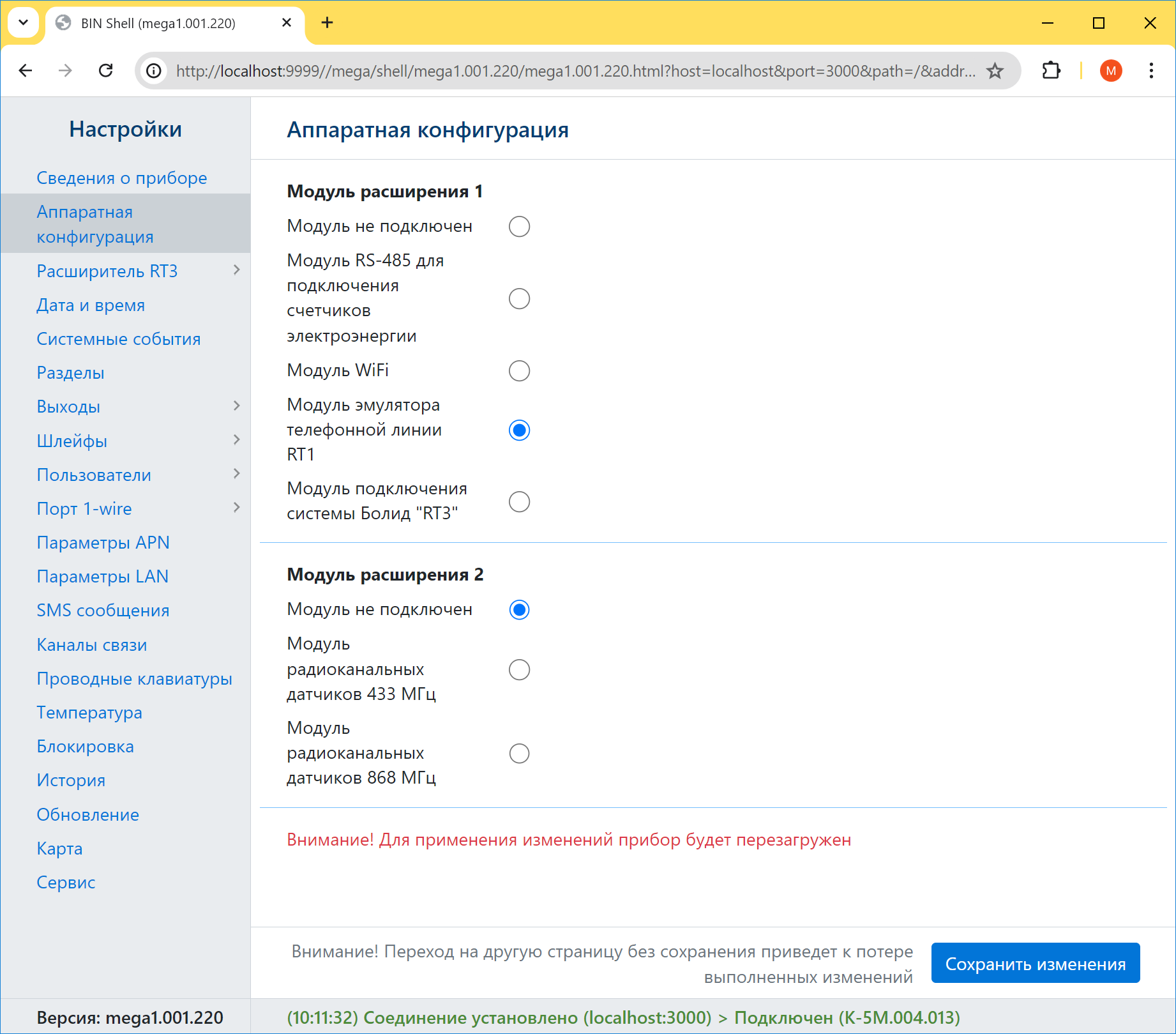Image resolution: width=1176 pixels, height=1034 pixels.
Task: Open the Параметры LAN settings page
Action: coord(102,577)
